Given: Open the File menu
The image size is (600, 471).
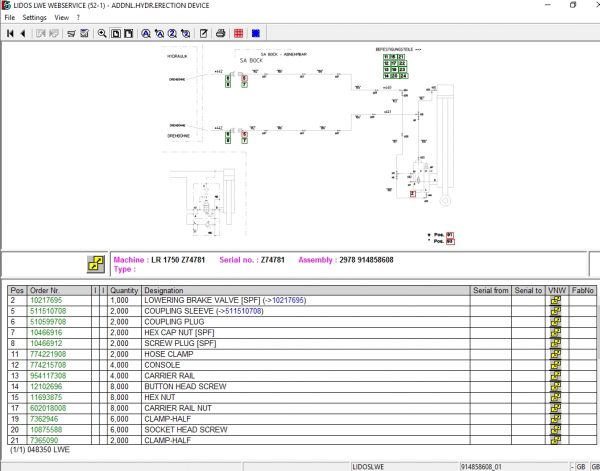Looking at the screenshot, I should (10, 18).
